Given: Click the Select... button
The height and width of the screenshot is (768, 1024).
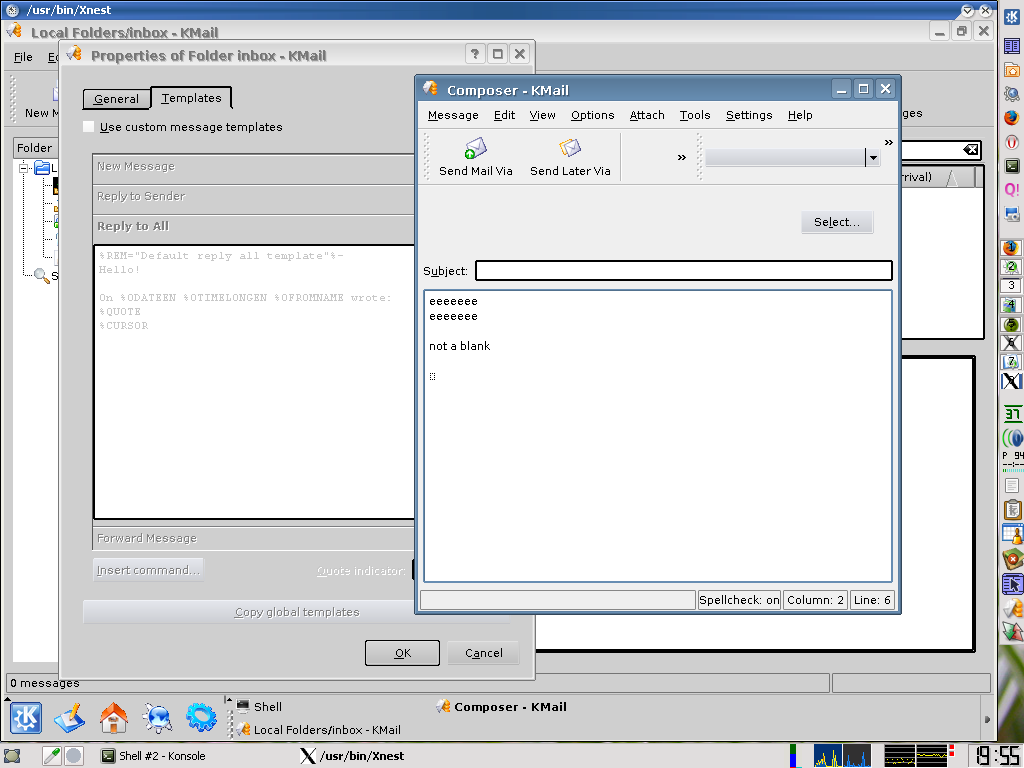Looking at the screenshot, I should [x=837, y=222].
